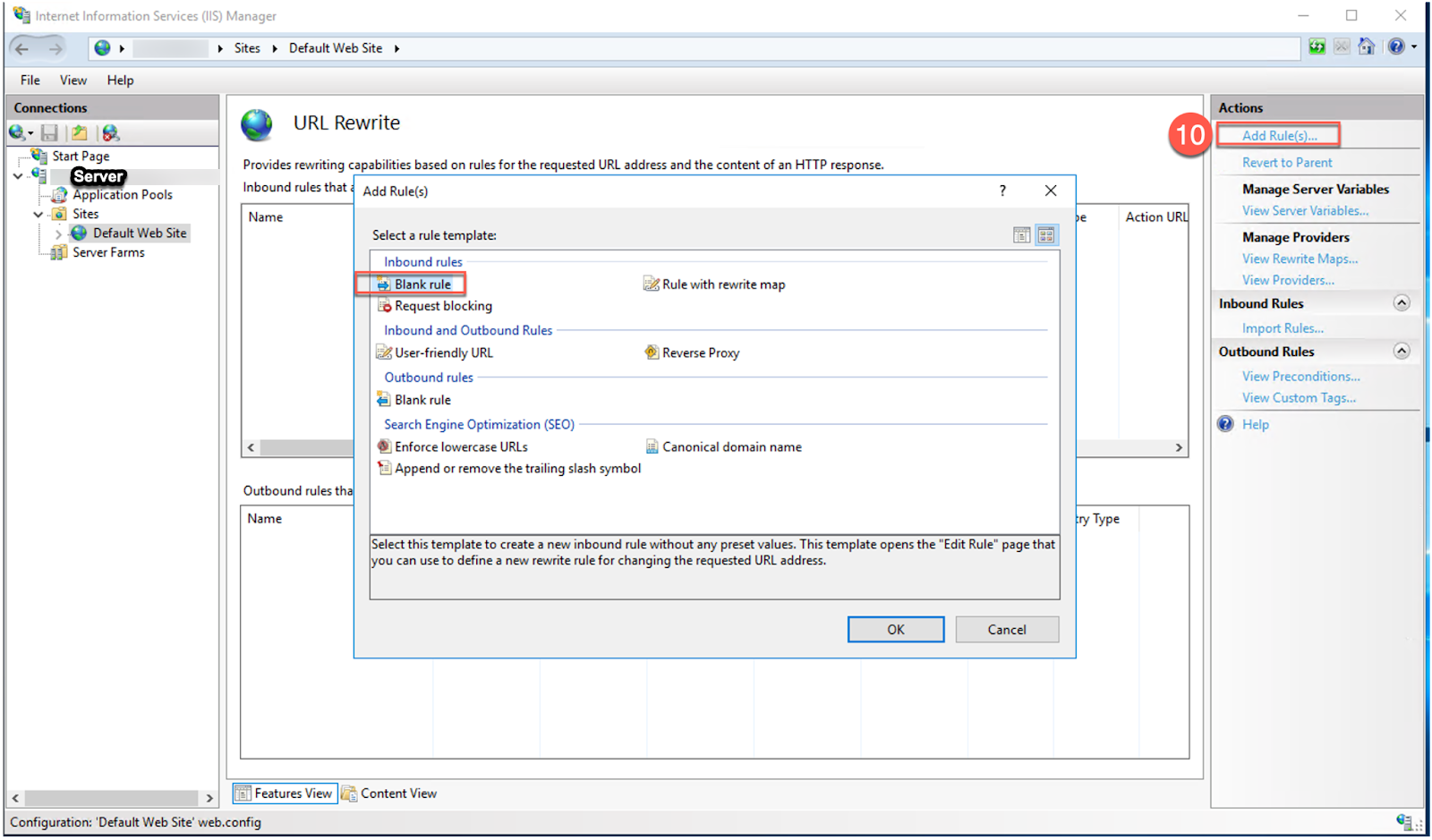This screenshot has height=840, width=1432.
Task: Click the Help icon in Actions pane
Action: pos(1225,424)
